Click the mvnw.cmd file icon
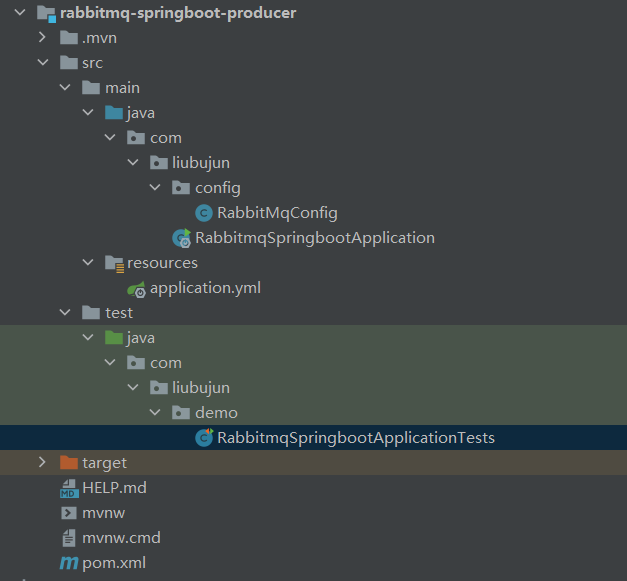Screen dimensions: 627x581 (x=69, y=538)
